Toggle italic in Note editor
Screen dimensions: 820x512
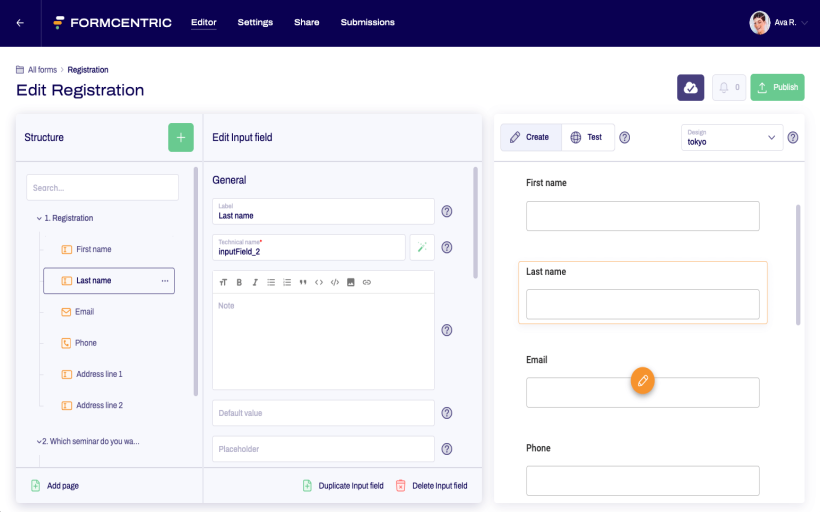pyautogui.click(x=255, y=282)
